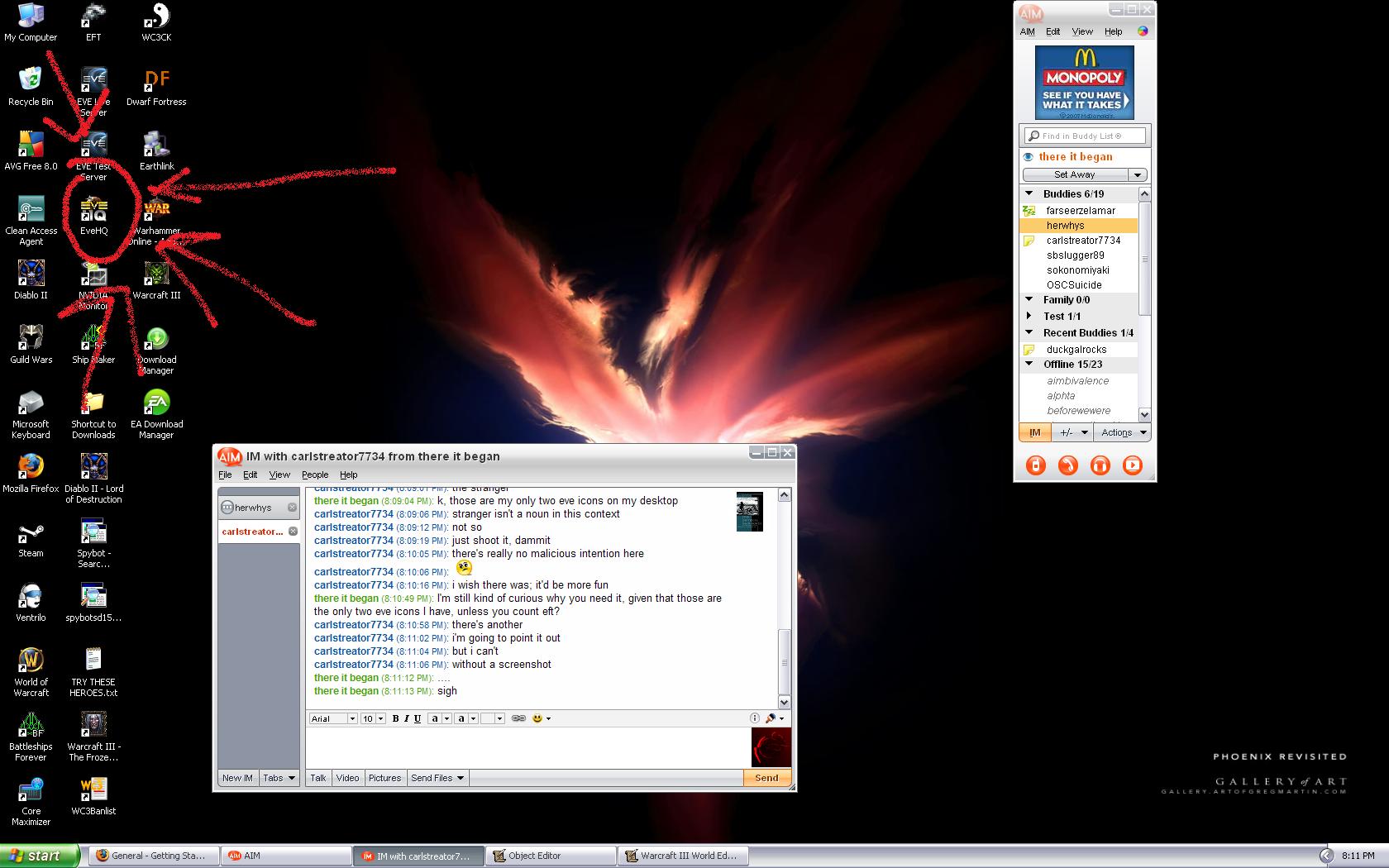Select the Battleships Forever desktop icon
This screenshot has height=868, width=1389.
coord(31,737)
